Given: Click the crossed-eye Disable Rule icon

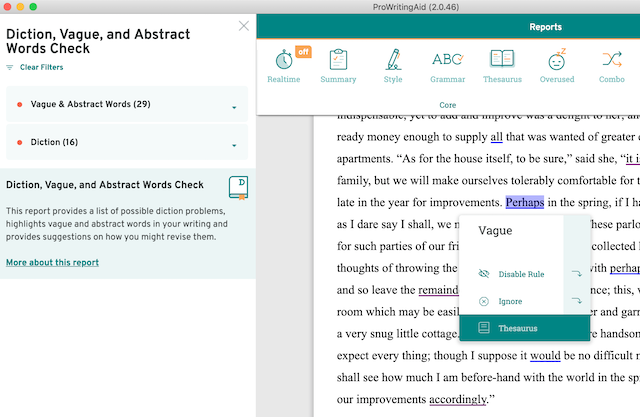Looking at the screenshot, I should 484,274.
